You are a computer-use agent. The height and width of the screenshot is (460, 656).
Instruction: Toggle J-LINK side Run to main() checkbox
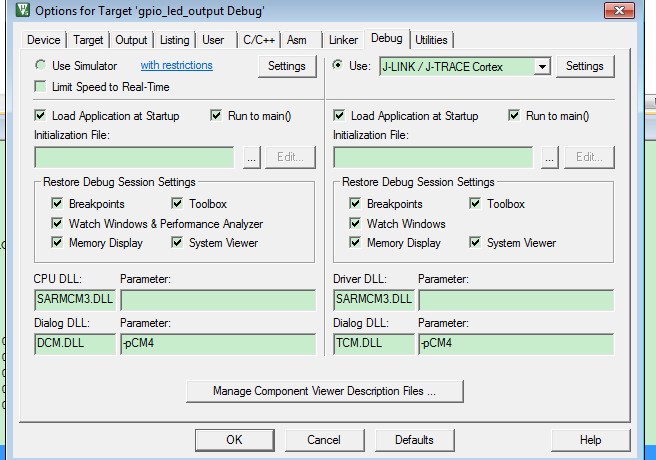[x=514, y=115]
